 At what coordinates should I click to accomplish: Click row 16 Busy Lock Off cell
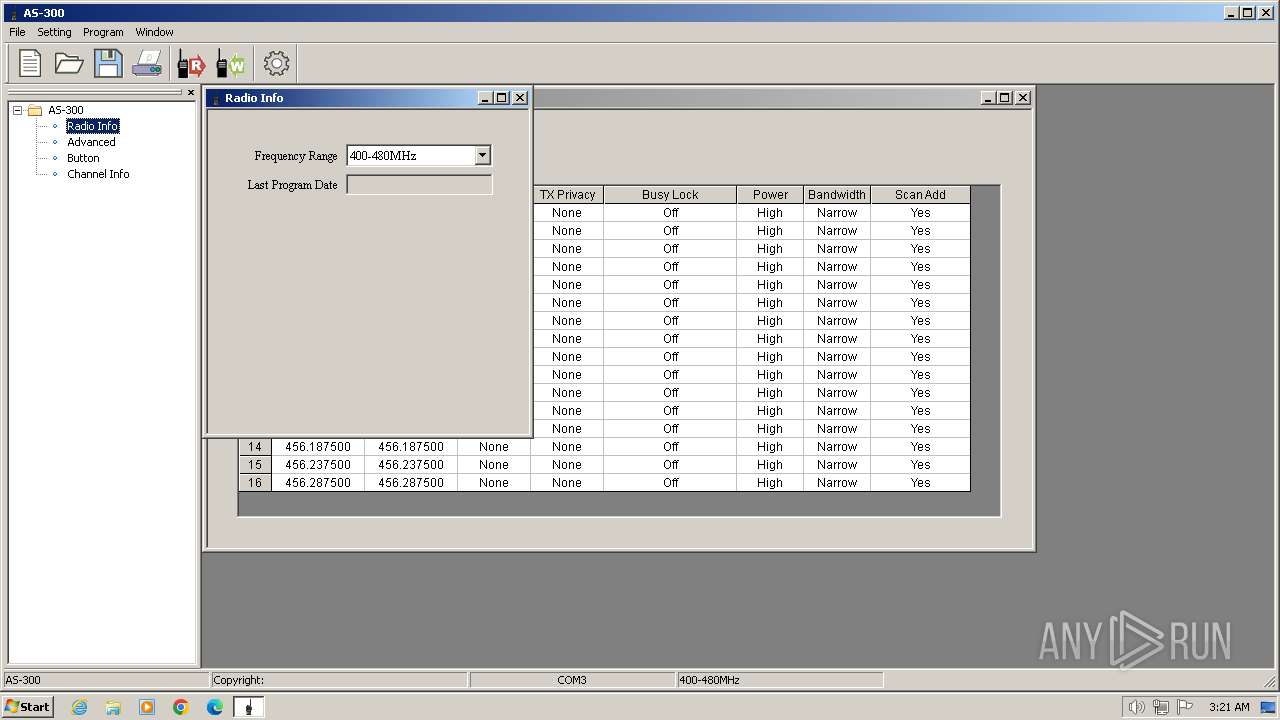670,483
